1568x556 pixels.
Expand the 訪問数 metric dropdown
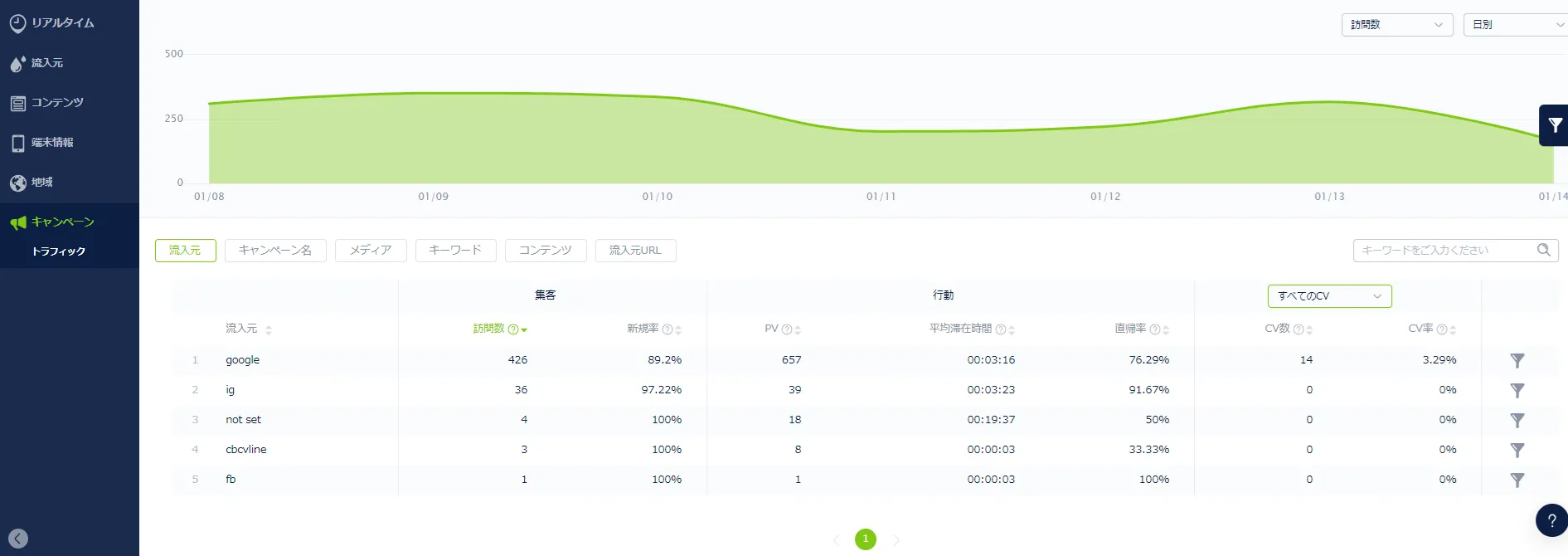pyautogui.click(x=1396, y=25)
